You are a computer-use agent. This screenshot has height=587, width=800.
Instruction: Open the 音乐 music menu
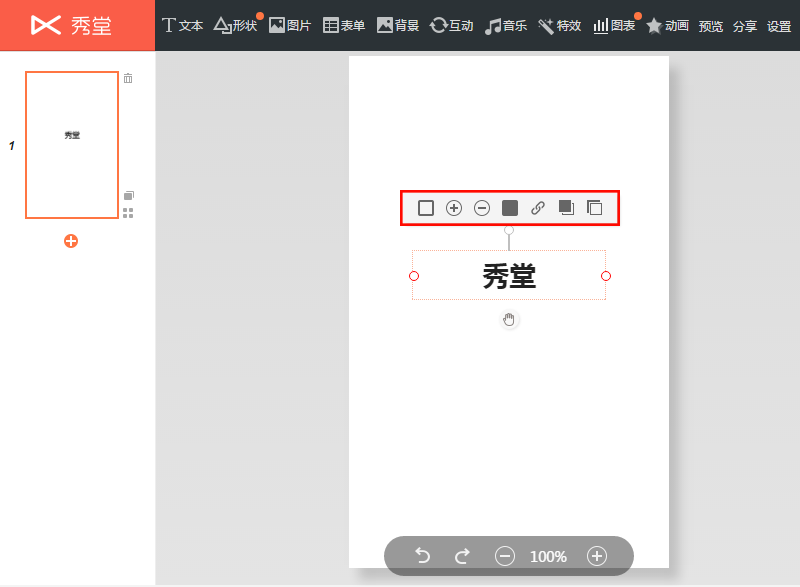pyautogui.click(x=506, y=25)
